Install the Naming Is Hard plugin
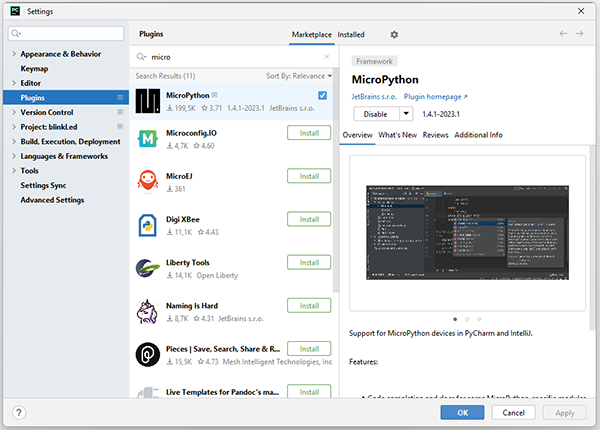Viewport: 600px width, 430px height. click(x=309, y=306)
